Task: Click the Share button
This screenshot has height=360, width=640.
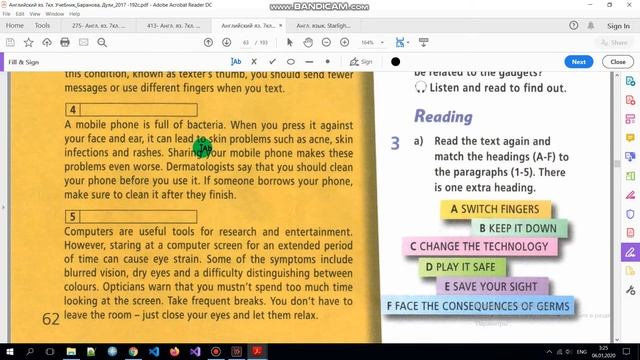Action: click(614, 42)
